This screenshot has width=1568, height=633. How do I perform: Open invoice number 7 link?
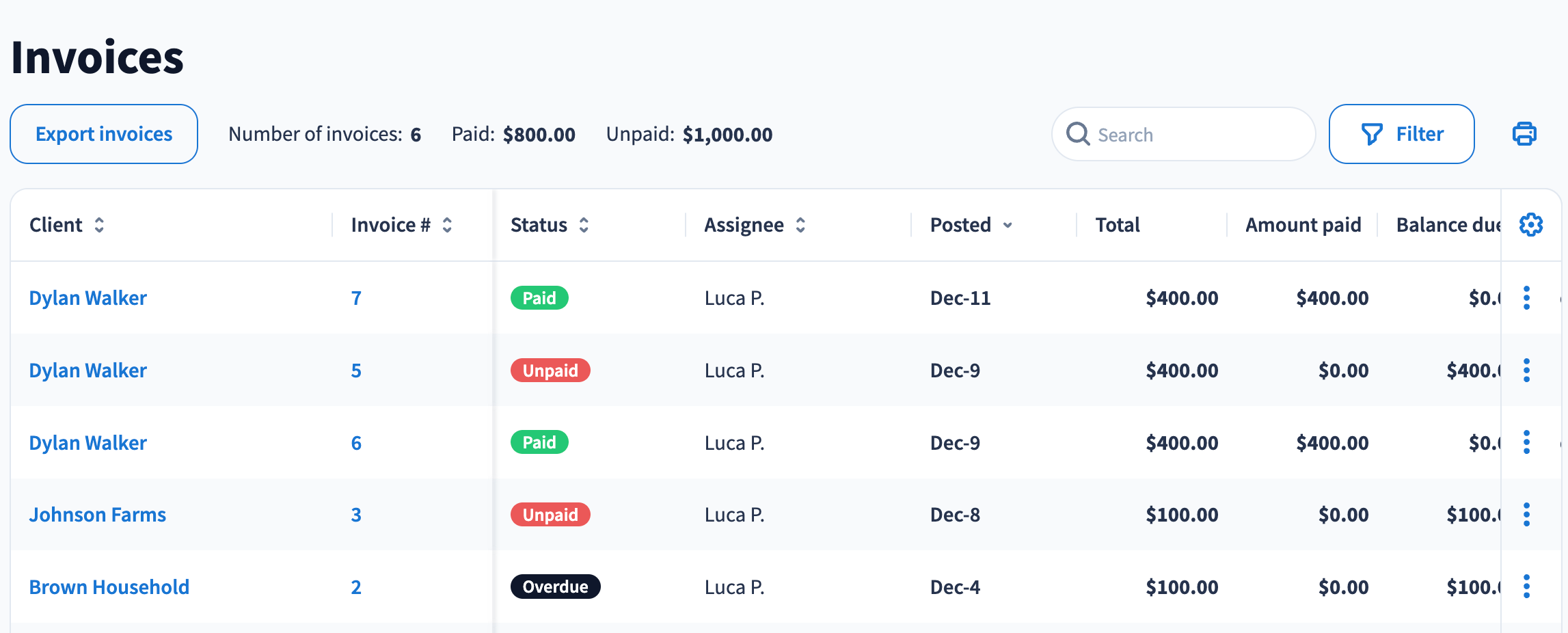pyautogui.click(x=356, y=298)
